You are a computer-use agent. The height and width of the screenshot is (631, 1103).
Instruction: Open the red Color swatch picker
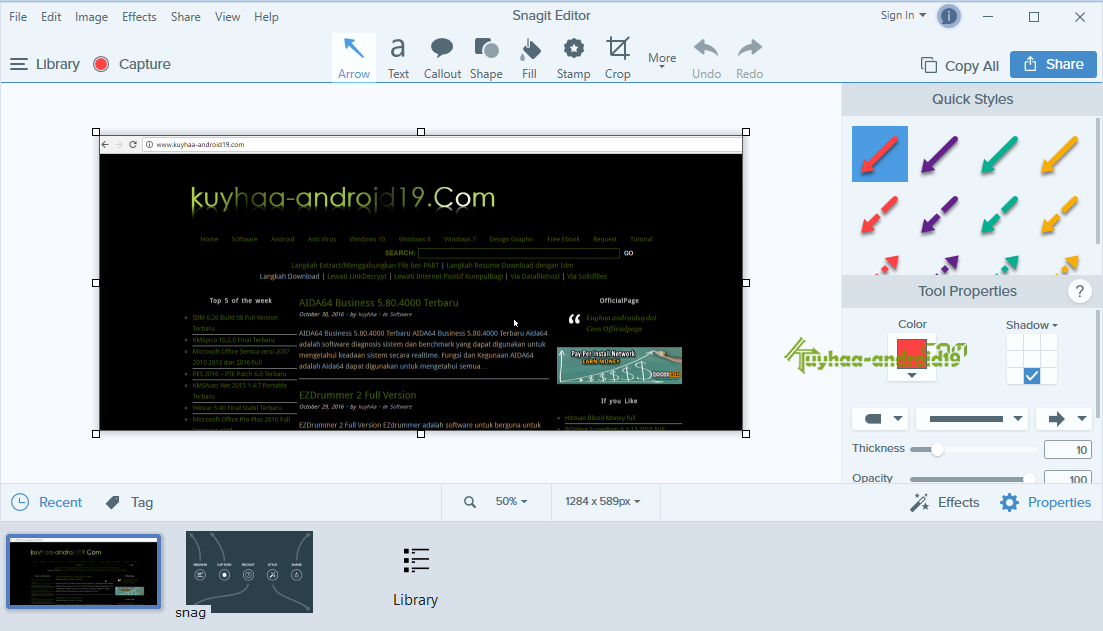pos(912,357)
